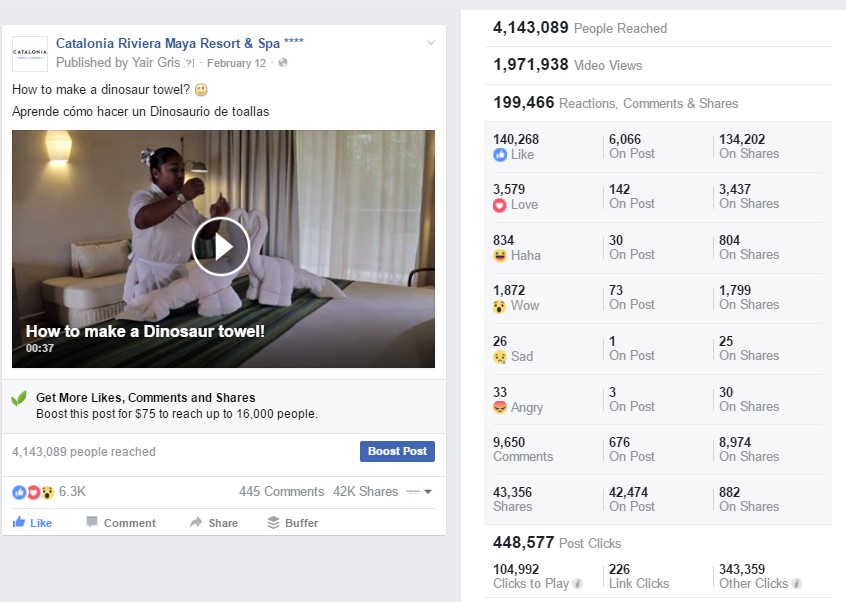Click the thumbs-up reaction icon beside 6.3K
Image resolution: width=846 pixels, height=602 pixels.
tap(19, 492)
